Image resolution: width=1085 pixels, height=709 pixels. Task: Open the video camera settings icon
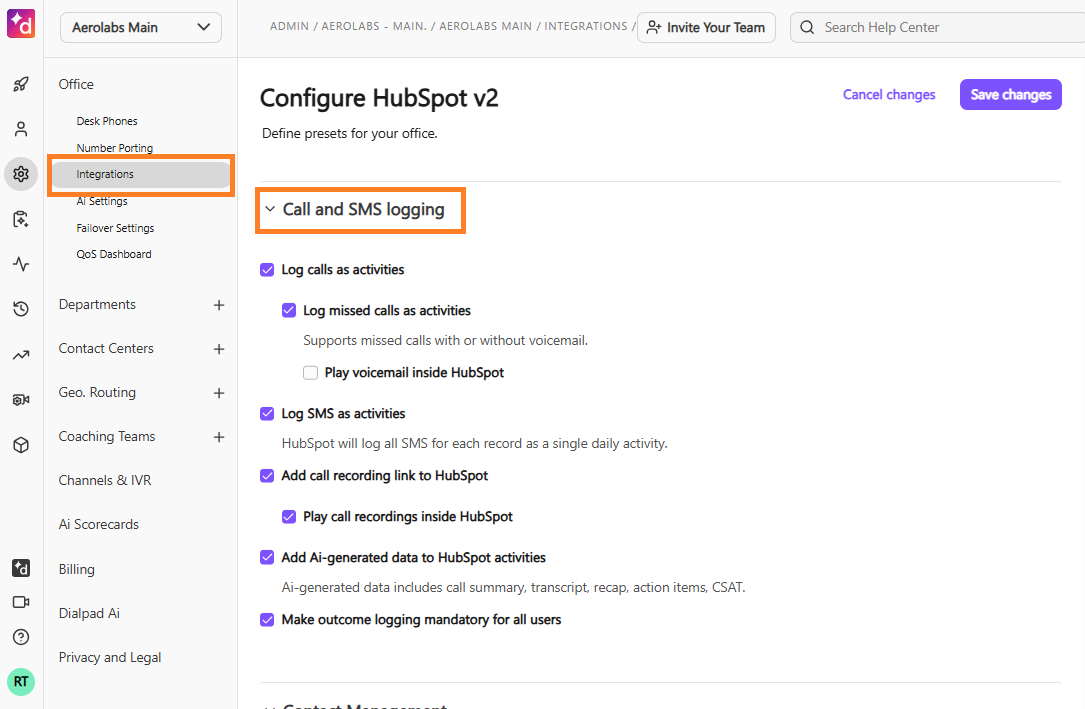[x=21, y=400]
